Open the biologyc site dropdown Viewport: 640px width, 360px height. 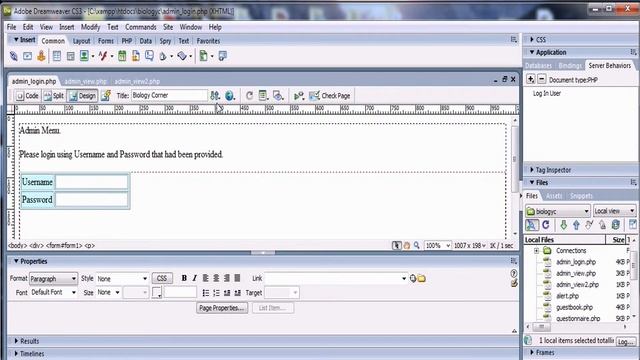coord(558,211)
